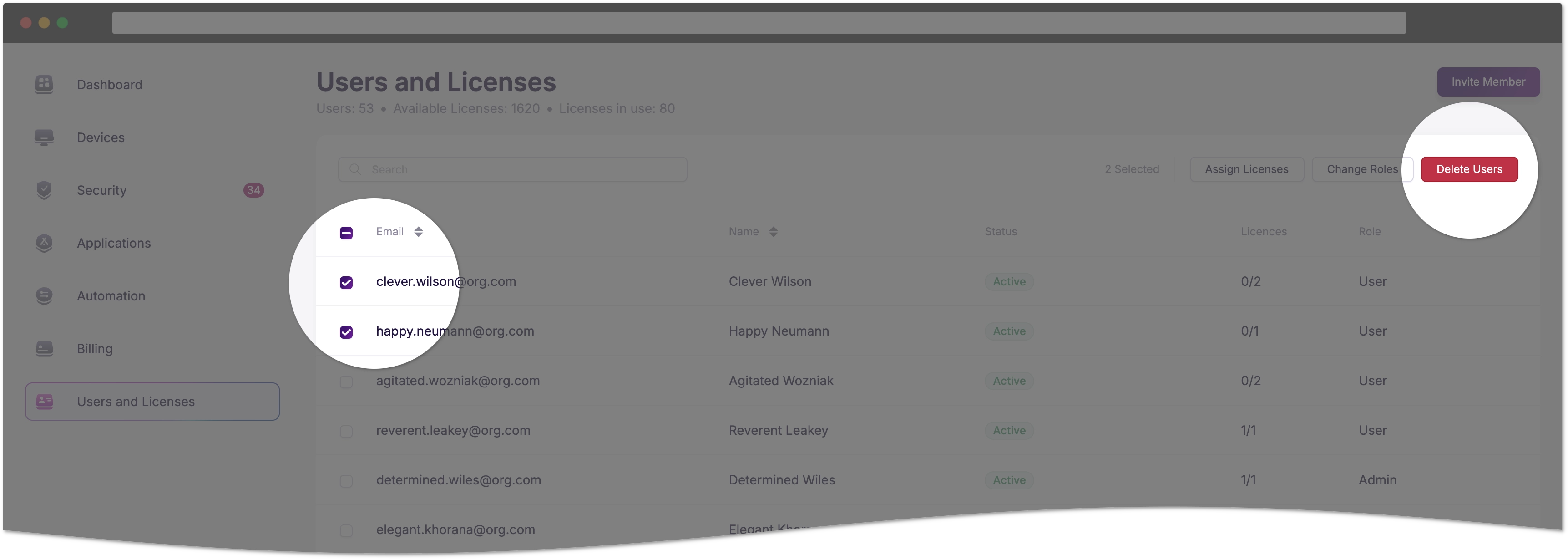1568x560 pixels.
Task: Click the Users and Licenses icon
Action: (x=47, y=400)
